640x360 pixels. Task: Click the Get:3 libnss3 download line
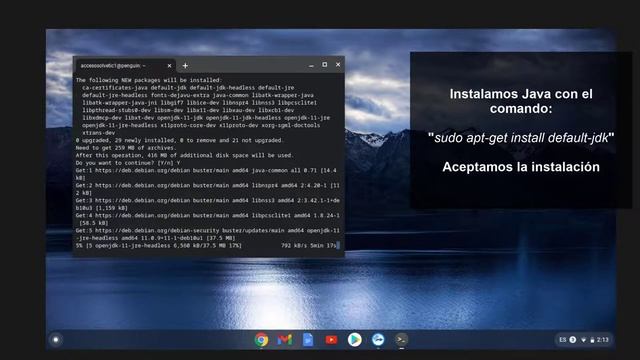208,204
